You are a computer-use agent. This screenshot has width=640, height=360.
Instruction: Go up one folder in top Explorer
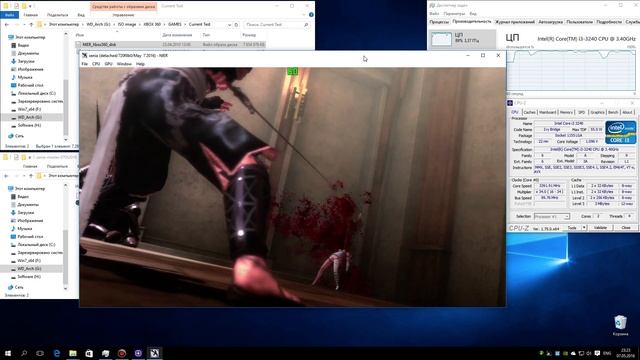pyautogui.click(x=31, y=24)
